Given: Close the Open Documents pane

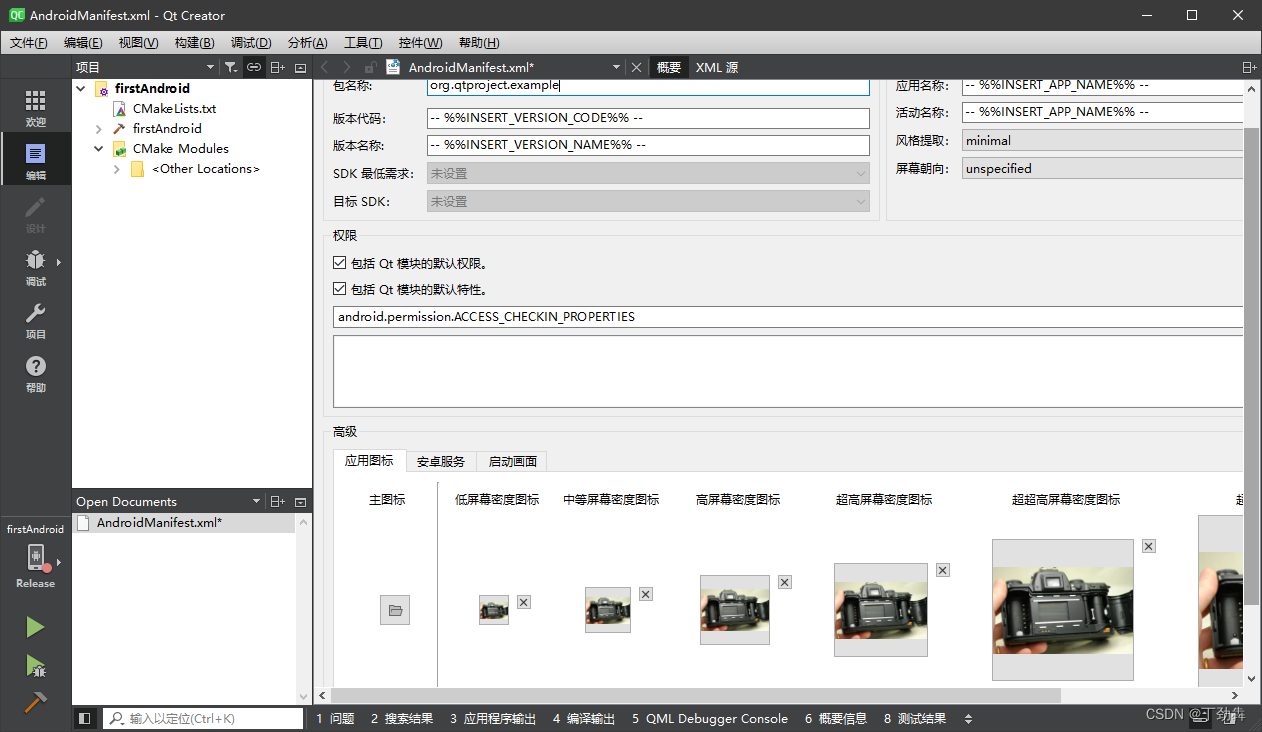Looking at the screenshot, I should point(300,501).
